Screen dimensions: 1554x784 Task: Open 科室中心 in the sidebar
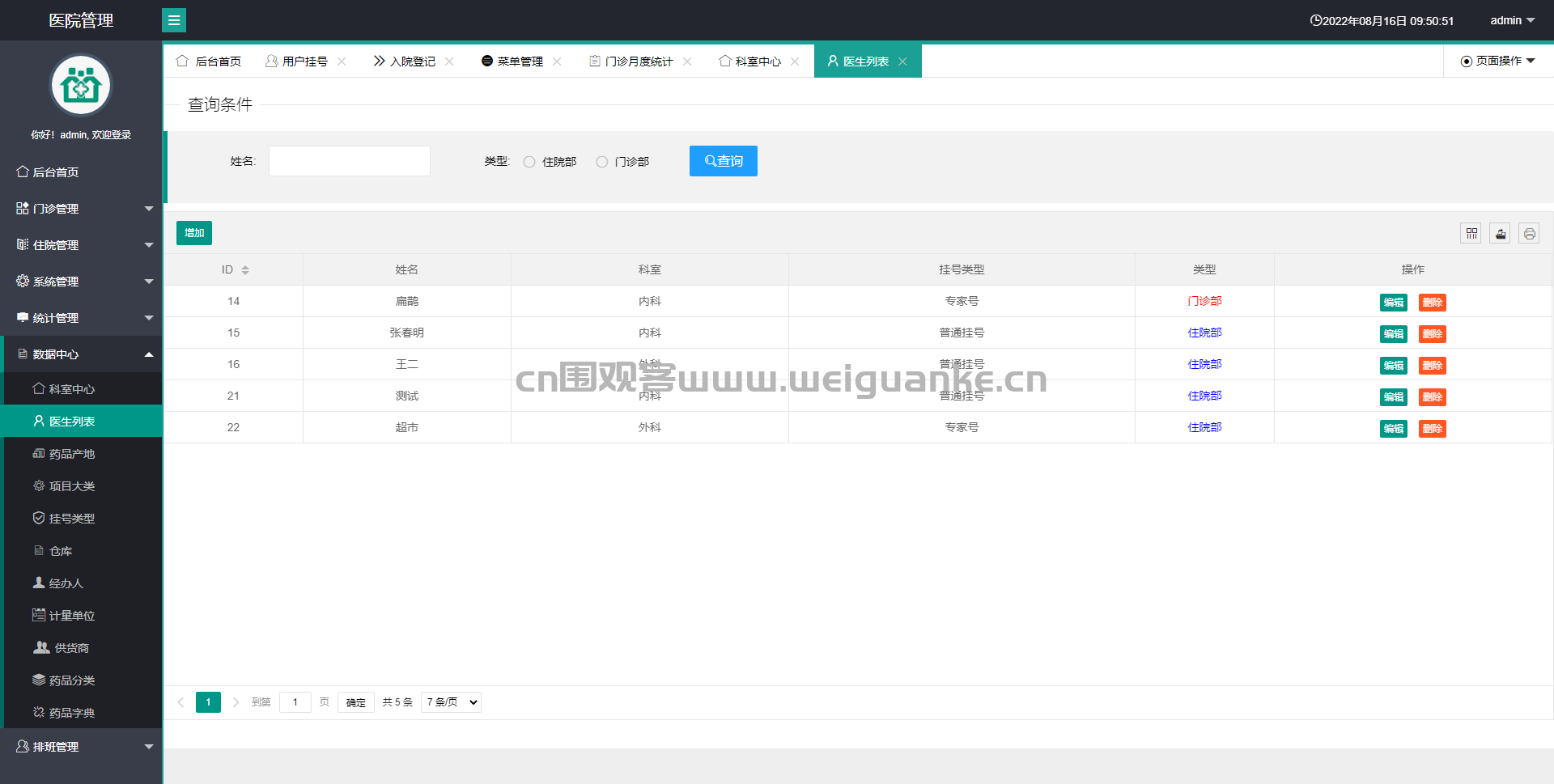tap(81, 388)
